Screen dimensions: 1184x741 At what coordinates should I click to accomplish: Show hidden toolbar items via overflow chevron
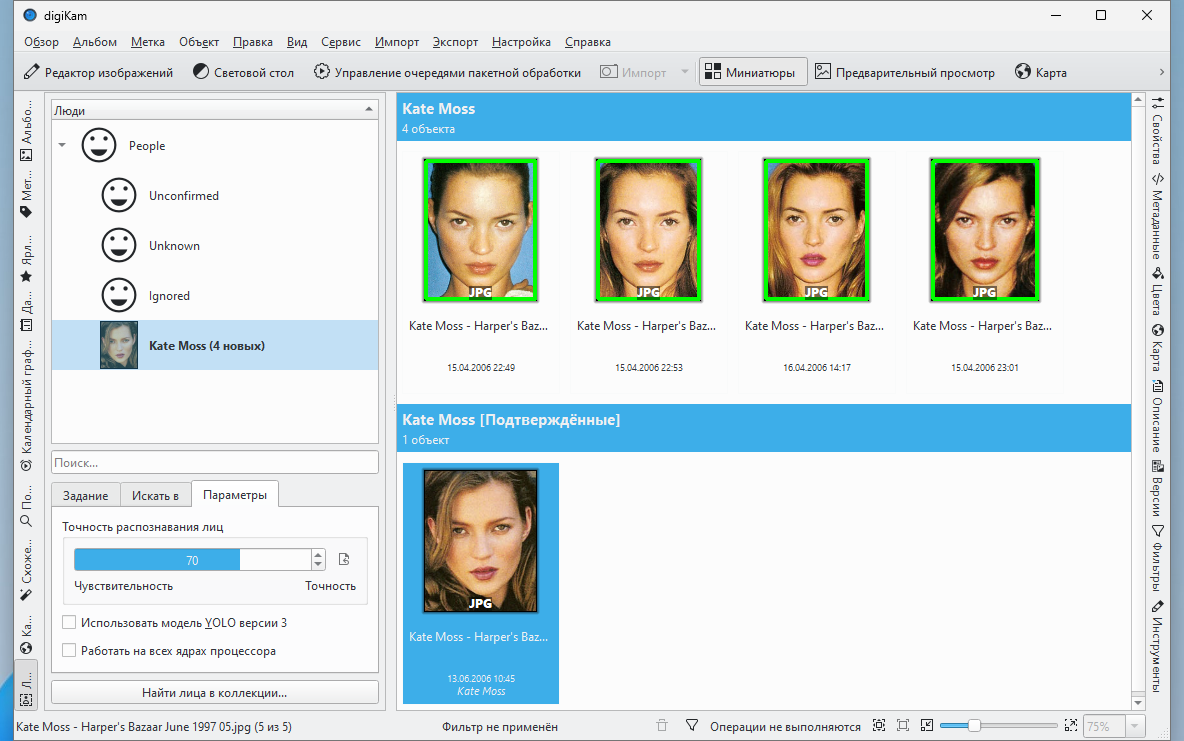[1162, 73]
